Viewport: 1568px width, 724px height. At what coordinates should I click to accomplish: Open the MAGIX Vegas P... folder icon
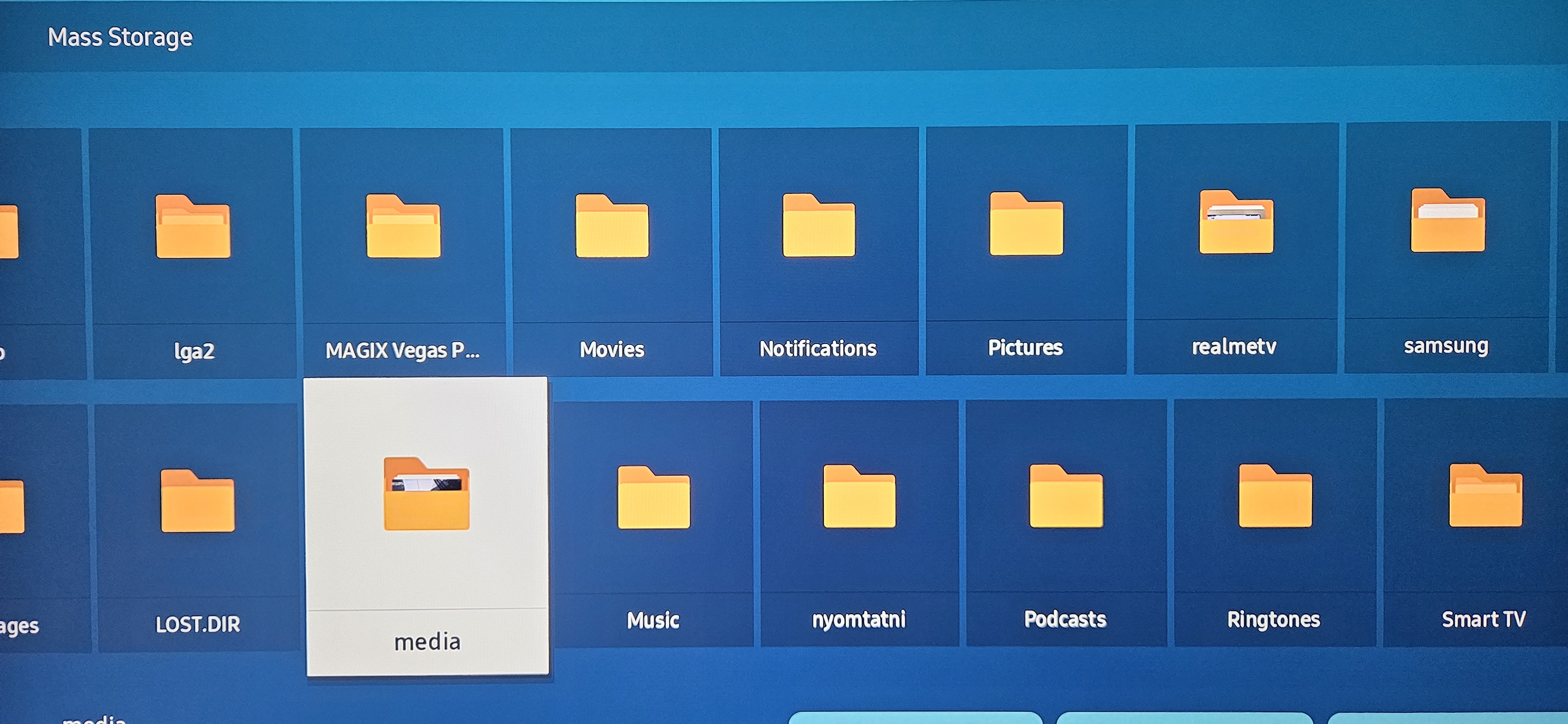[403, 226]
